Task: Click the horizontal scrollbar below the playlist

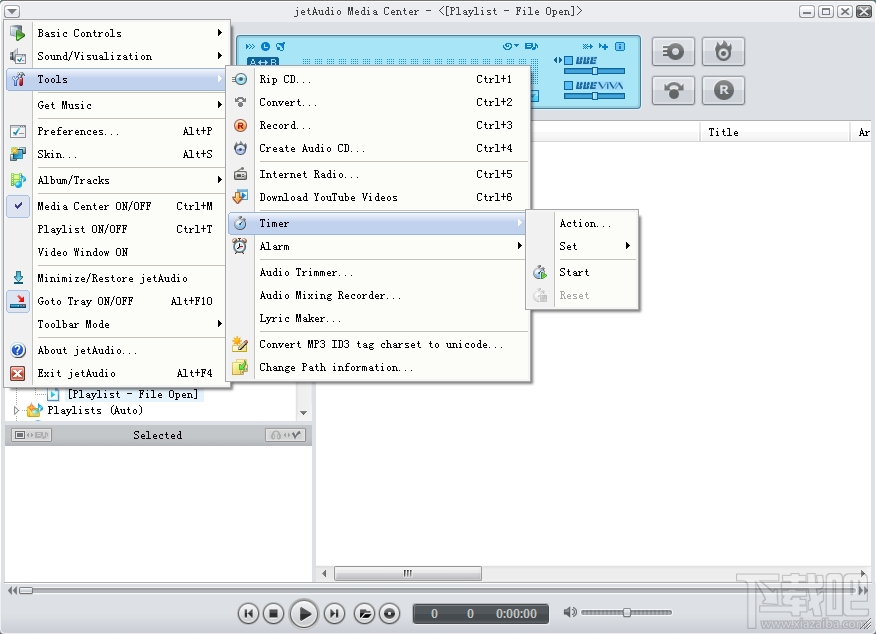Action: point(407,572)
